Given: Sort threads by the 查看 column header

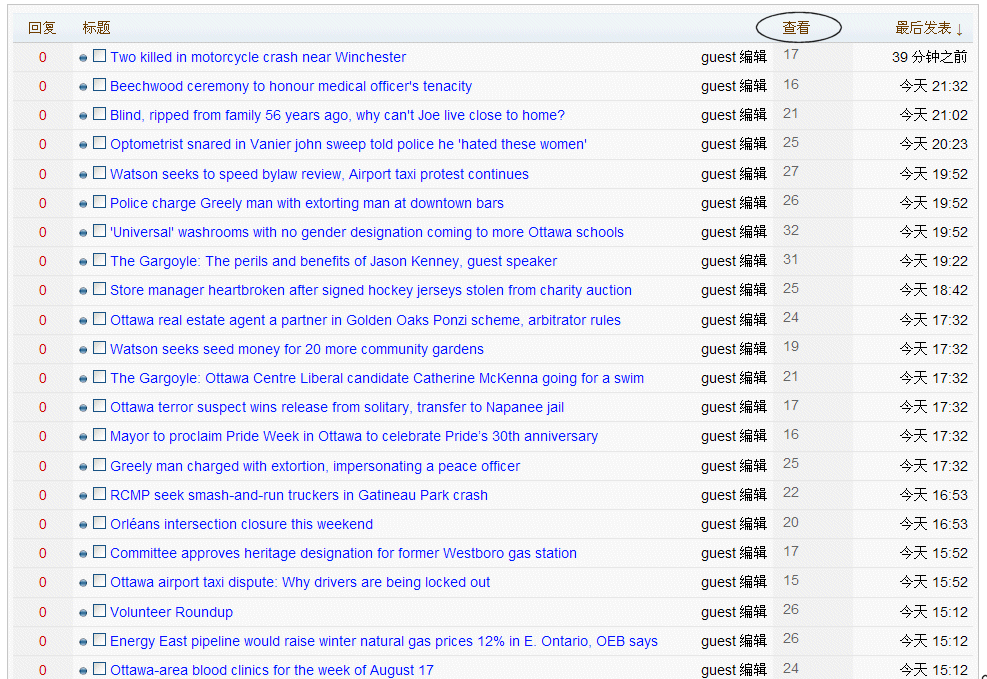Looking at the screenshot, I should 796,28.
